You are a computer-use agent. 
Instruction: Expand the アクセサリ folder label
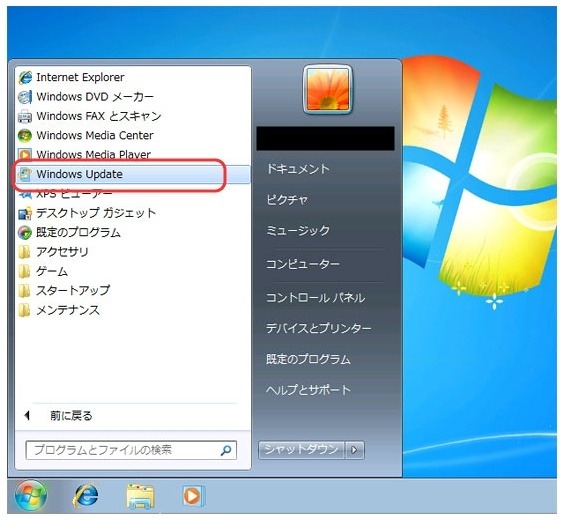62,252
